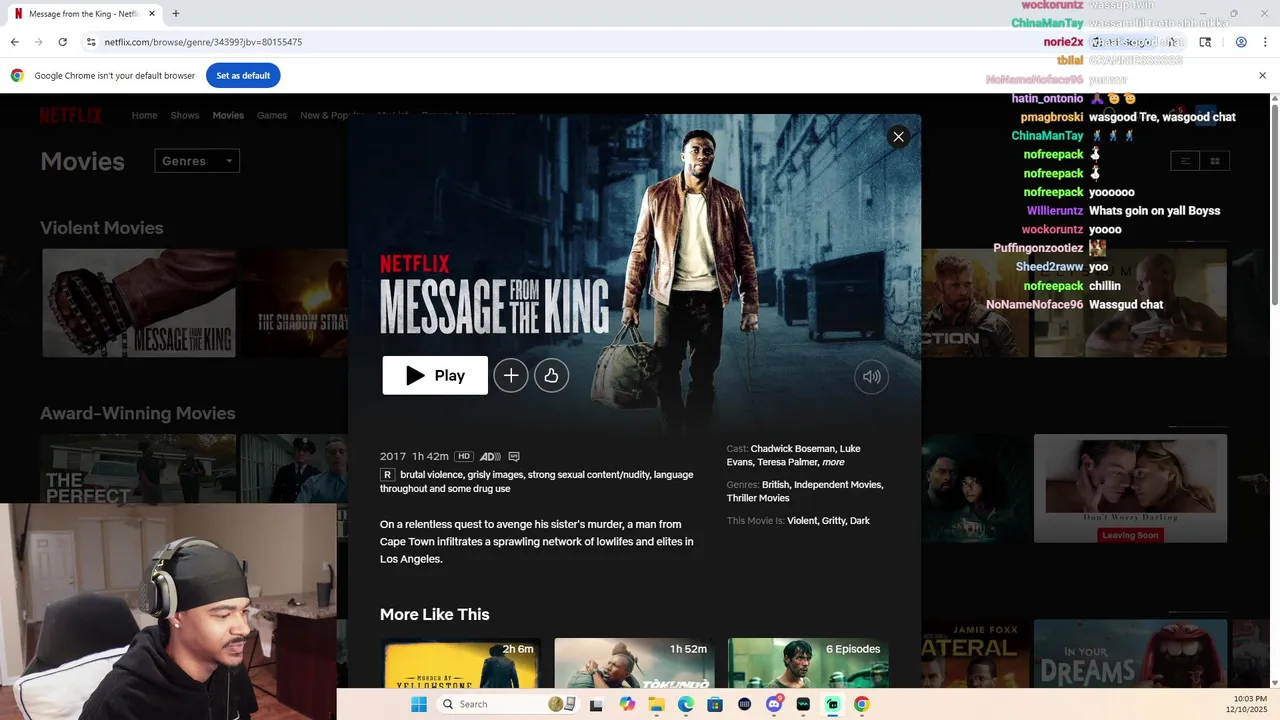Launch Copilot from taskbar
The width and height of the screenshot is (1280, 720).
(627, 704)
